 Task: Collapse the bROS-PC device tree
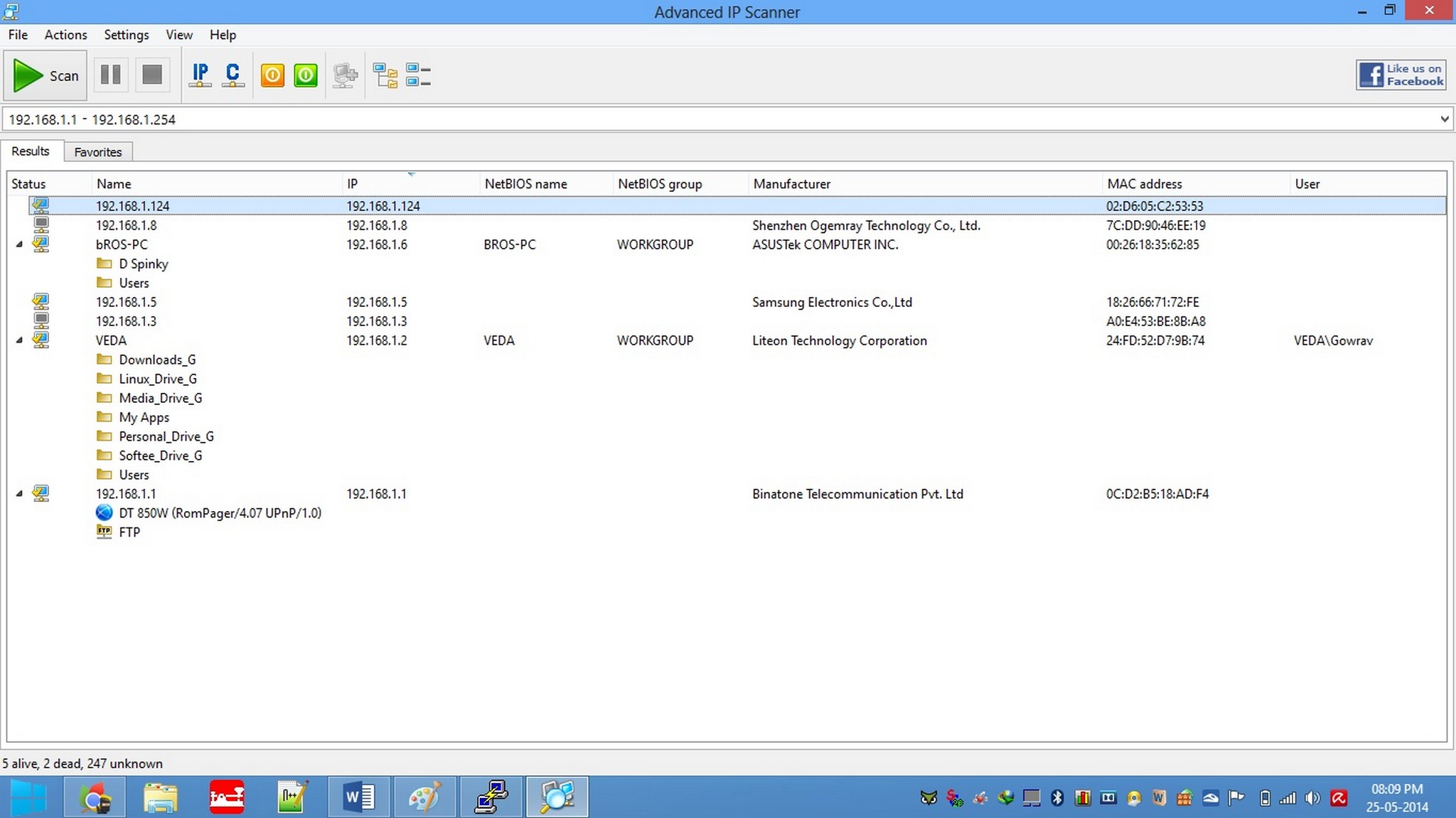18,244
